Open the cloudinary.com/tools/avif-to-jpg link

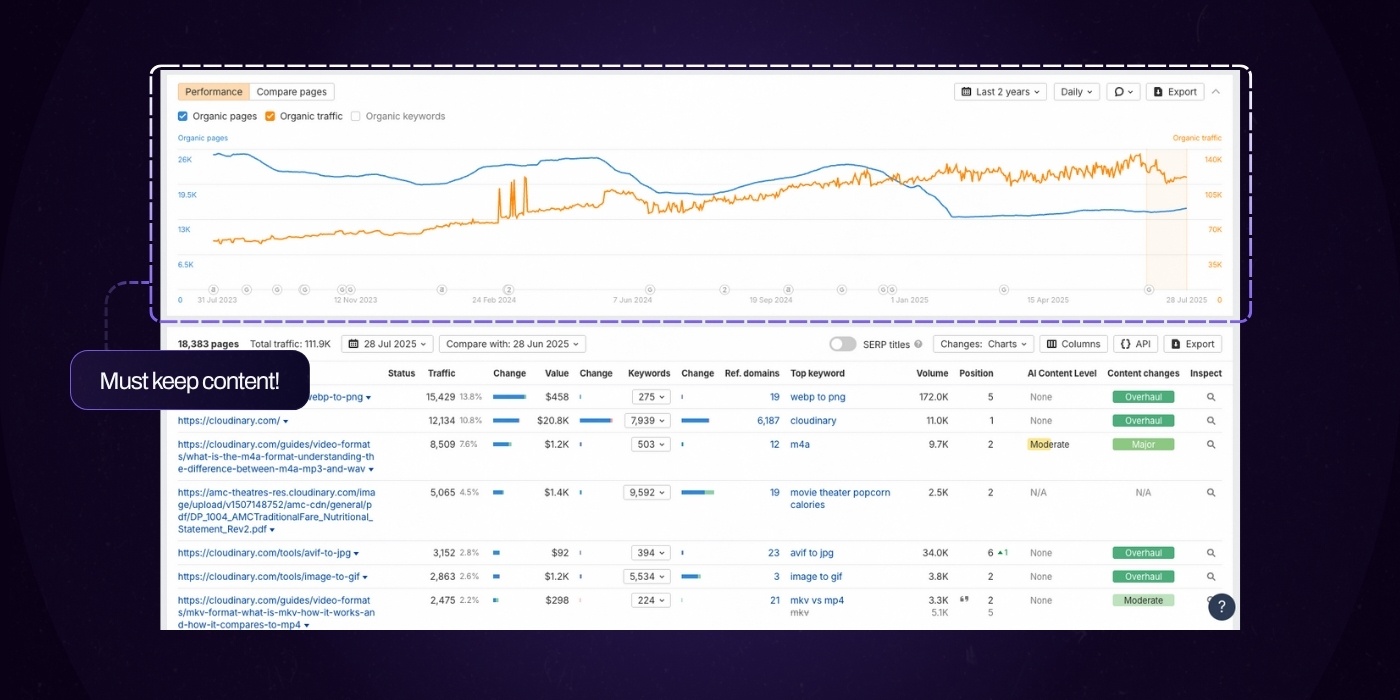[264, 553]
